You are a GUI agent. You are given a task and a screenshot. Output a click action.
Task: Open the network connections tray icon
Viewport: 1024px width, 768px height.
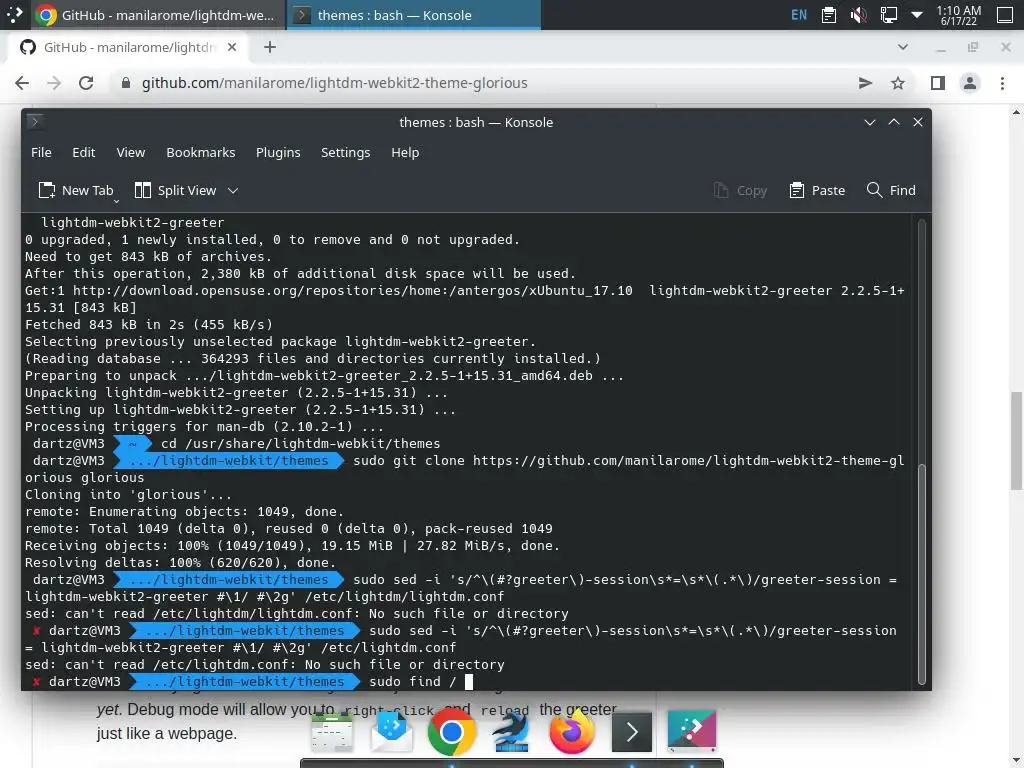click(888, 14)
